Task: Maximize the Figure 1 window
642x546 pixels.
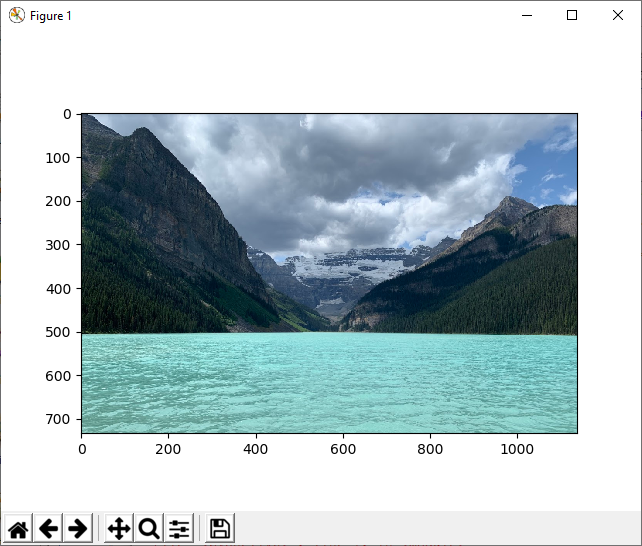Action: coord(572,16)
